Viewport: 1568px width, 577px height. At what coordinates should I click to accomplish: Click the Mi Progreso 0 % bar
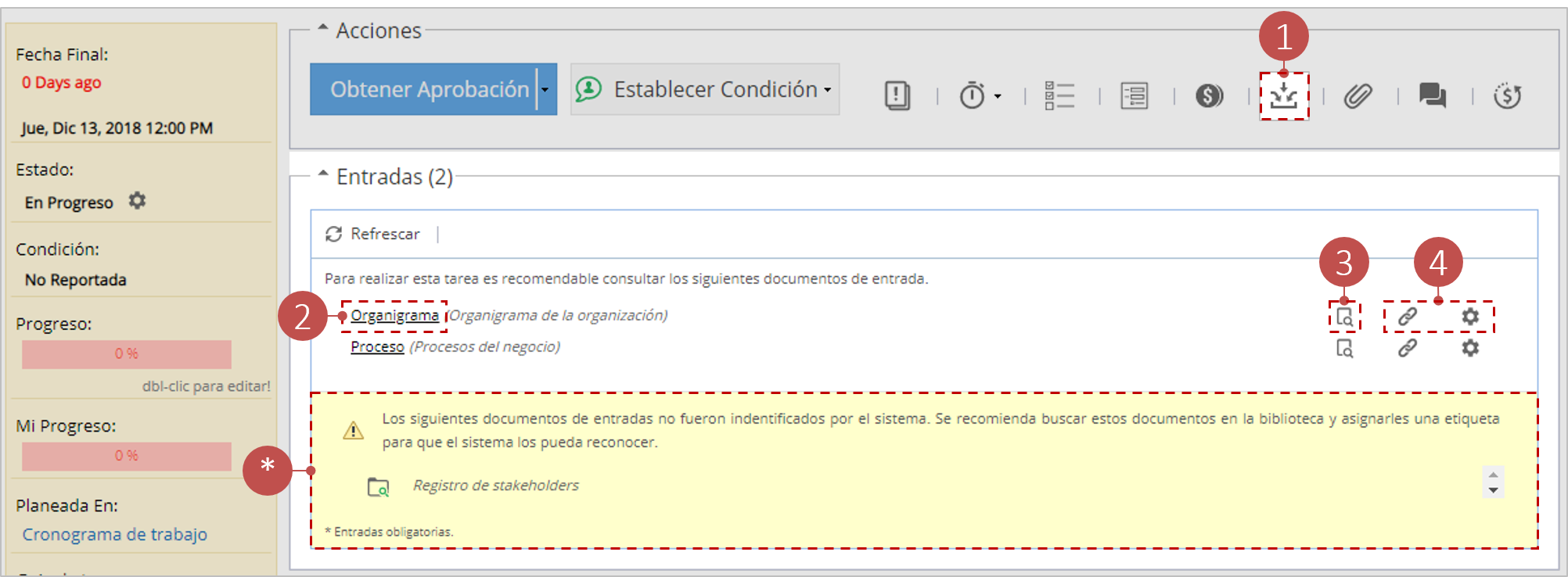coord(127,456)
